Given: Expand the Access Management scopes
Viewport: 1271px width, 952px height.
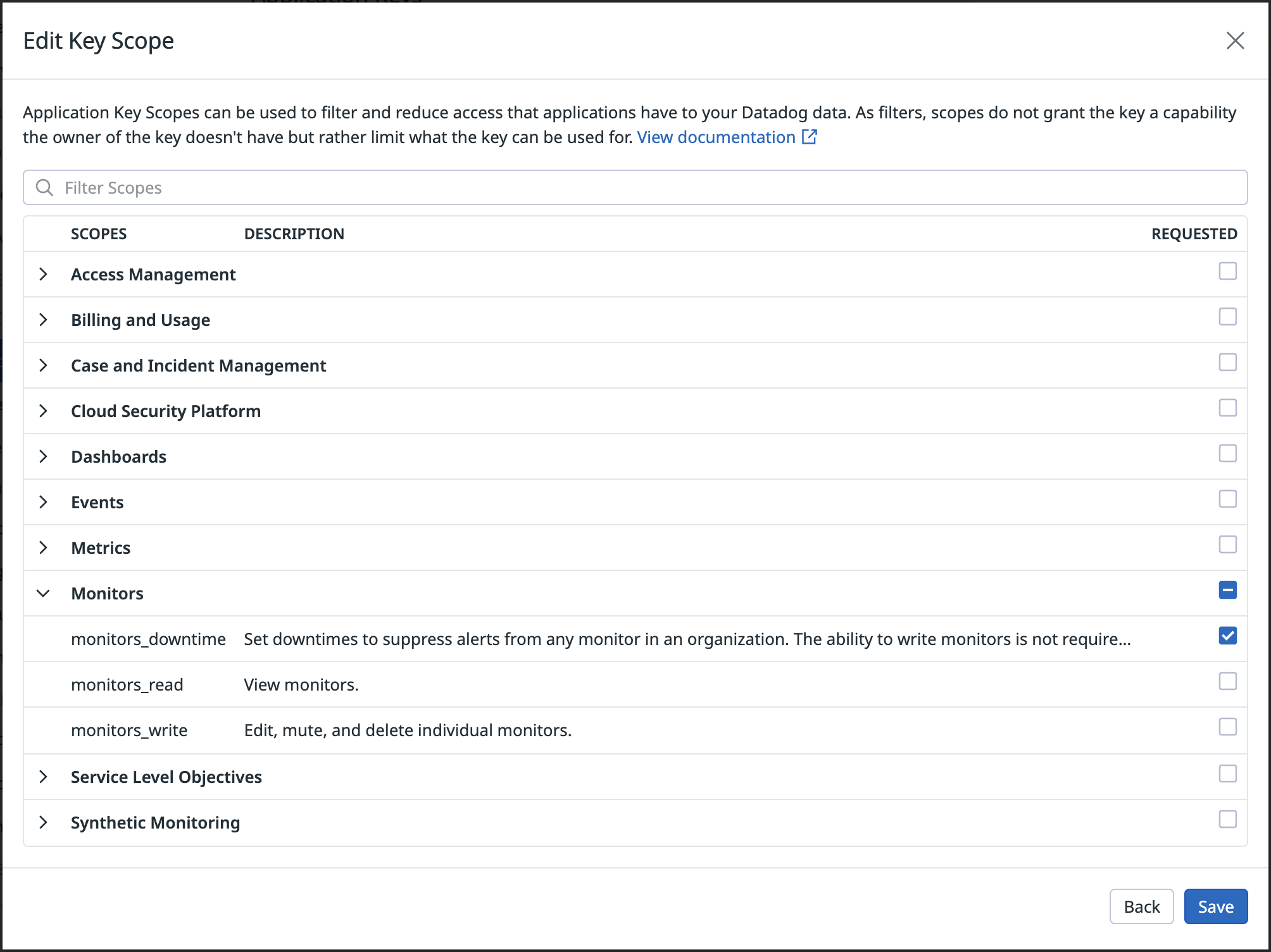Looking at the screenshot, I should click(x=43, y=274).
